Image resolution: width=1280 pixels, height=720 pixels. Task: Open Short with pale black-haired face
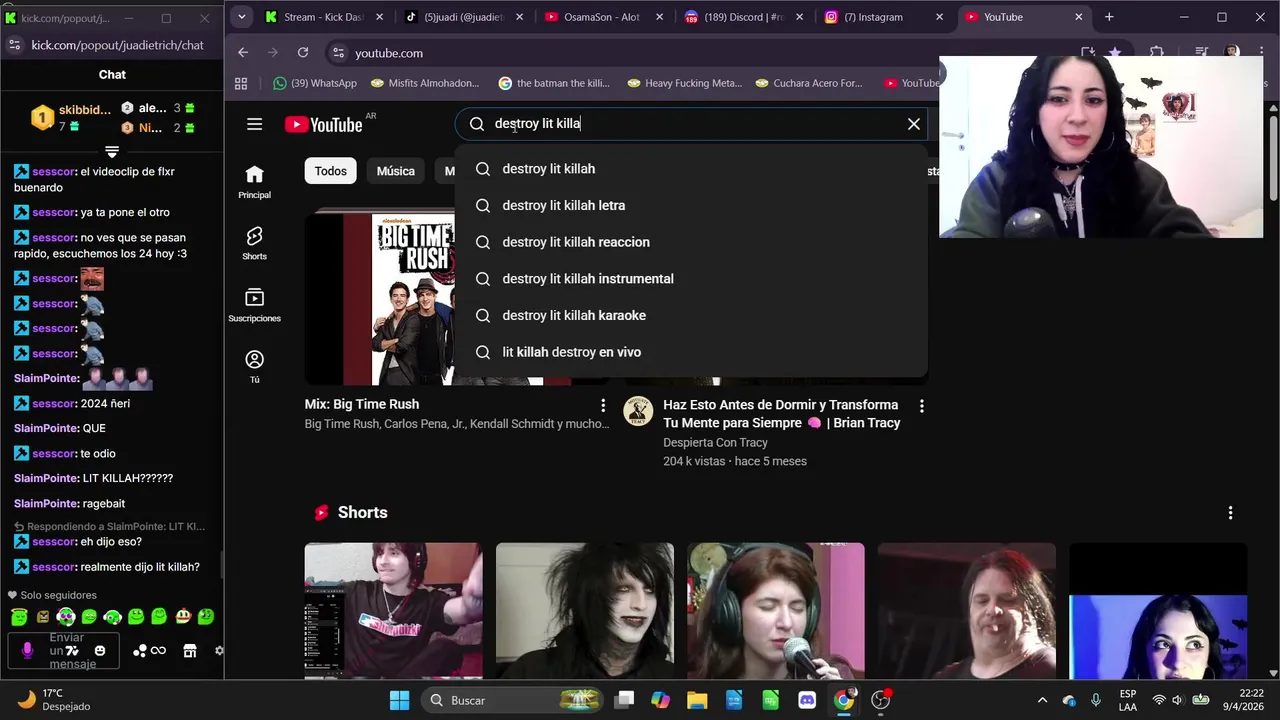pyautogui.click(x=585, y=611)
